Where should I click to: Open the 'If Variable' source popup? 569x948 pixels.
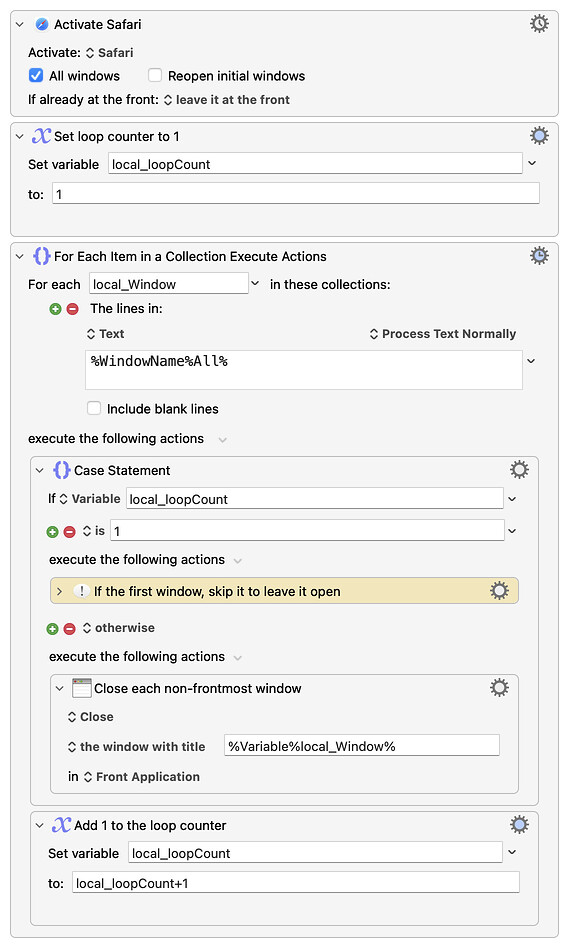(x=89, y=499)
